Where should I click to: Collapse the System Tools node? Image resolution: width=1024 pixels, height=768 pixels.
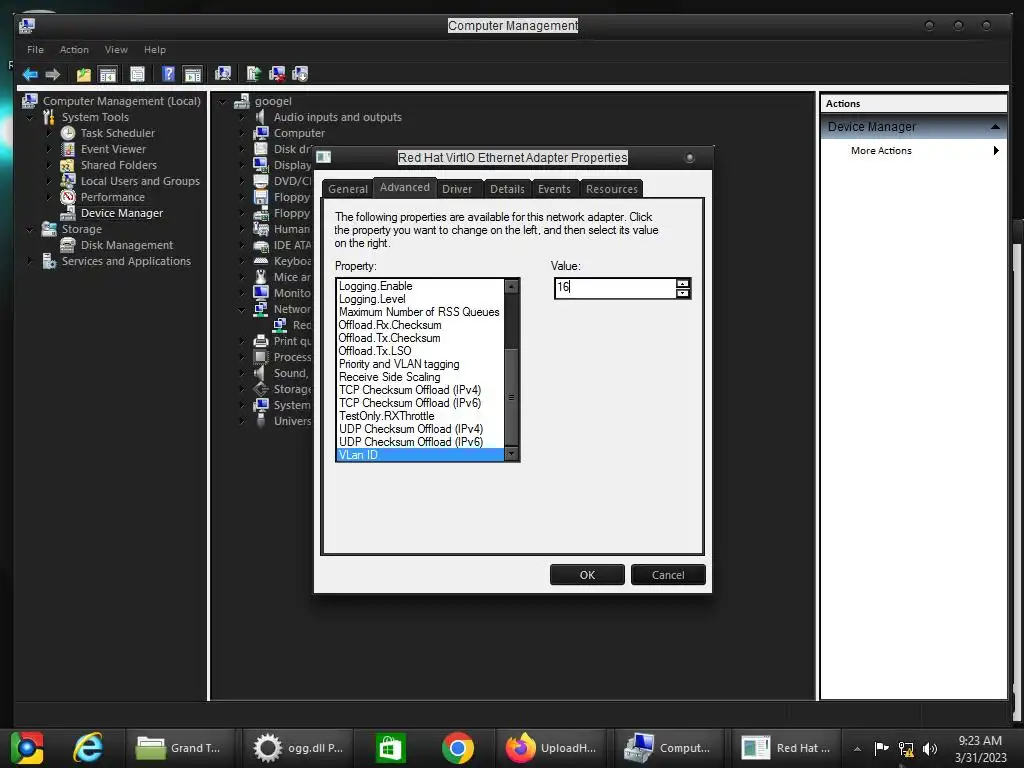(x=30, y=118)
